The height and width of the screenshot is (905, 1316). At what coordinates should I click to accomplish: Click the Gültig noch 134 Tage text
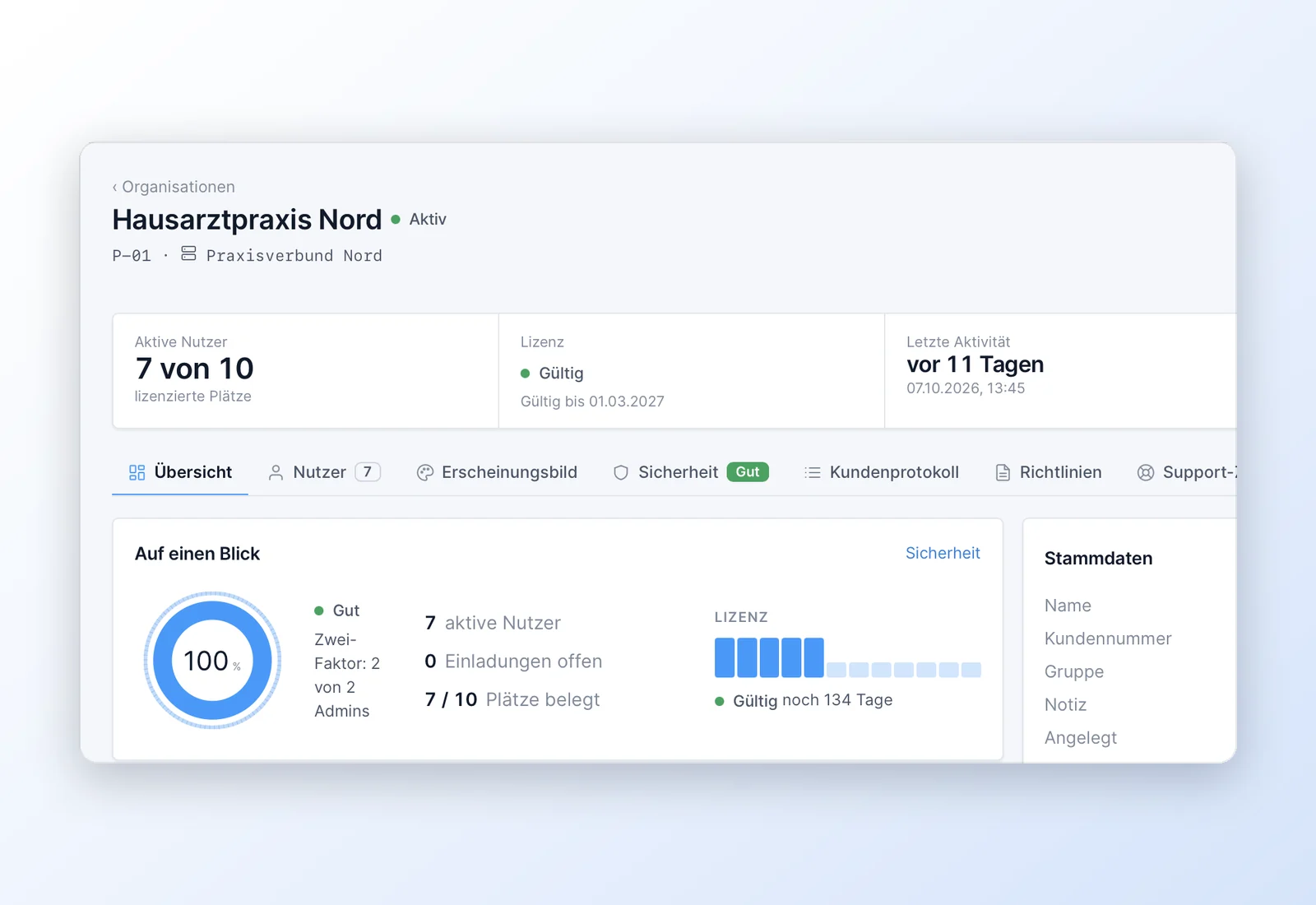[804, 700]
